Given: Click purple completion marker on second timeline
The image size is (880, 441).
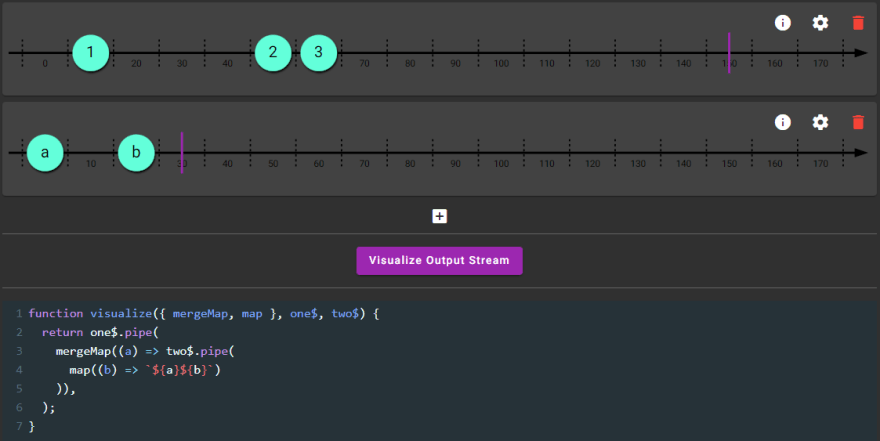Looking at the screenshot, I should 182,153.
